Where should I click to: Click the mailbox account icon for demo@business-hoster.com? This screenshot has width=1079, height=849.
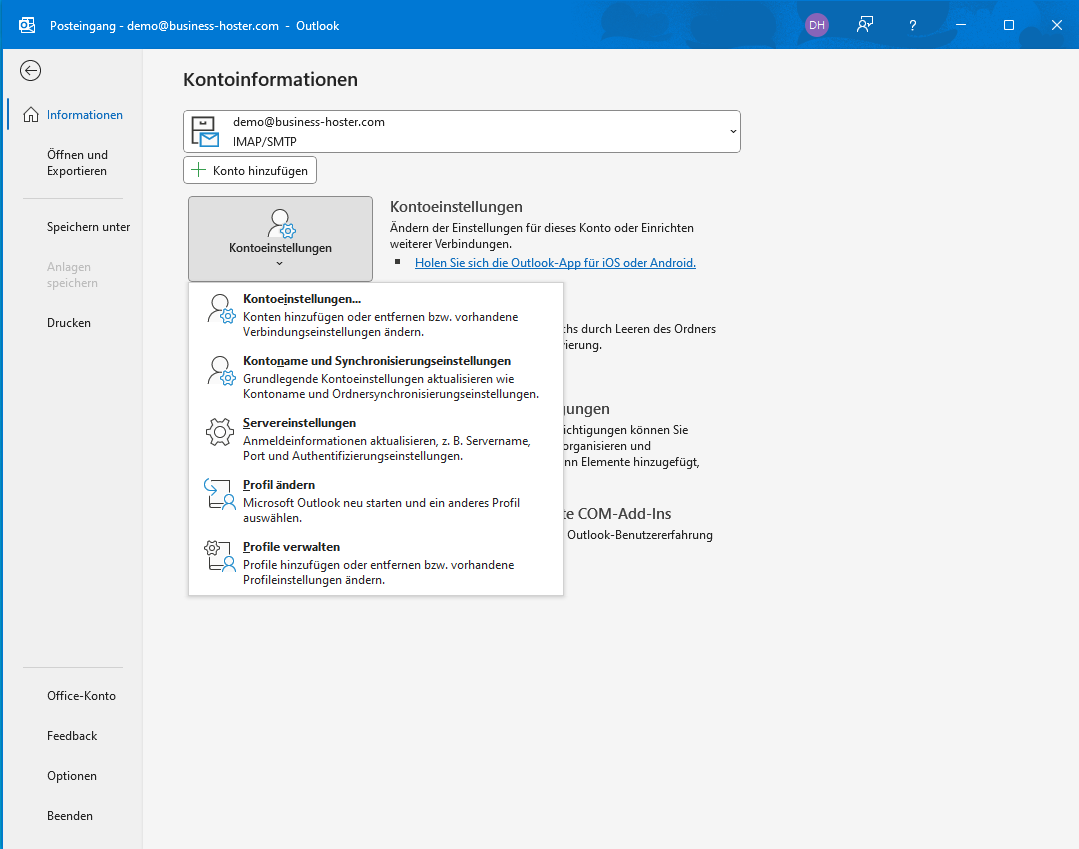tap(205, 131)
